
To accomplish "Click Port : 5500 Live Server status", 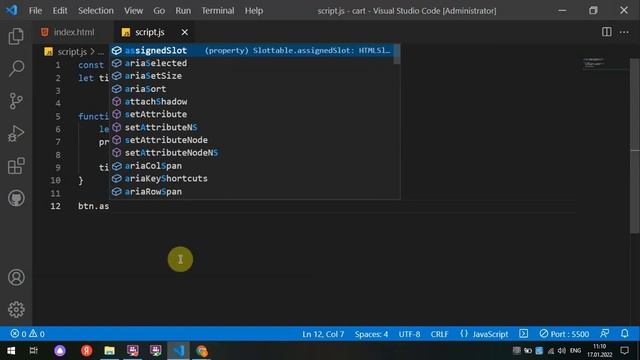I will point(564,334).
